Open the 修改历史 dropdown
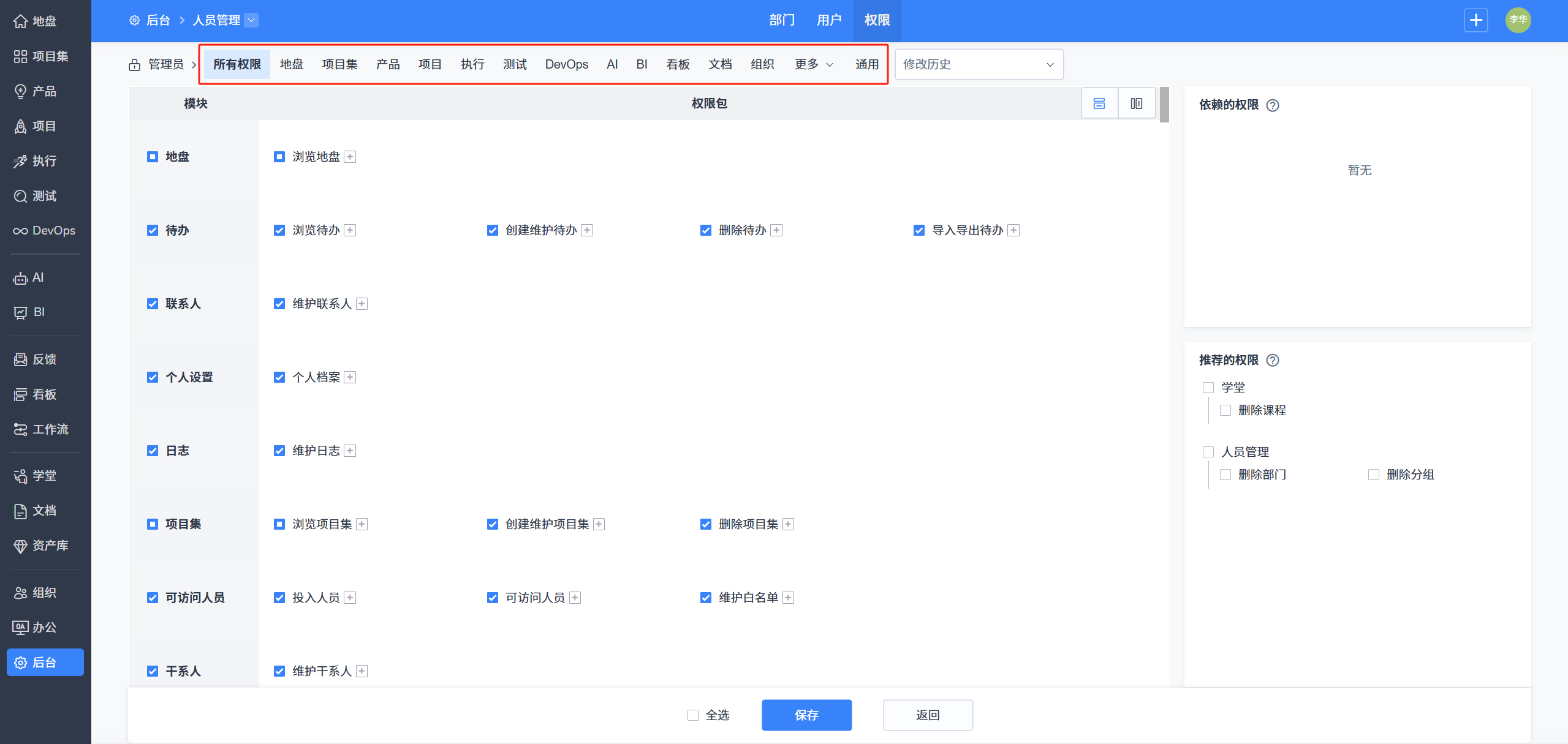This screenshot has height=744, width=1568. point(979,64)
